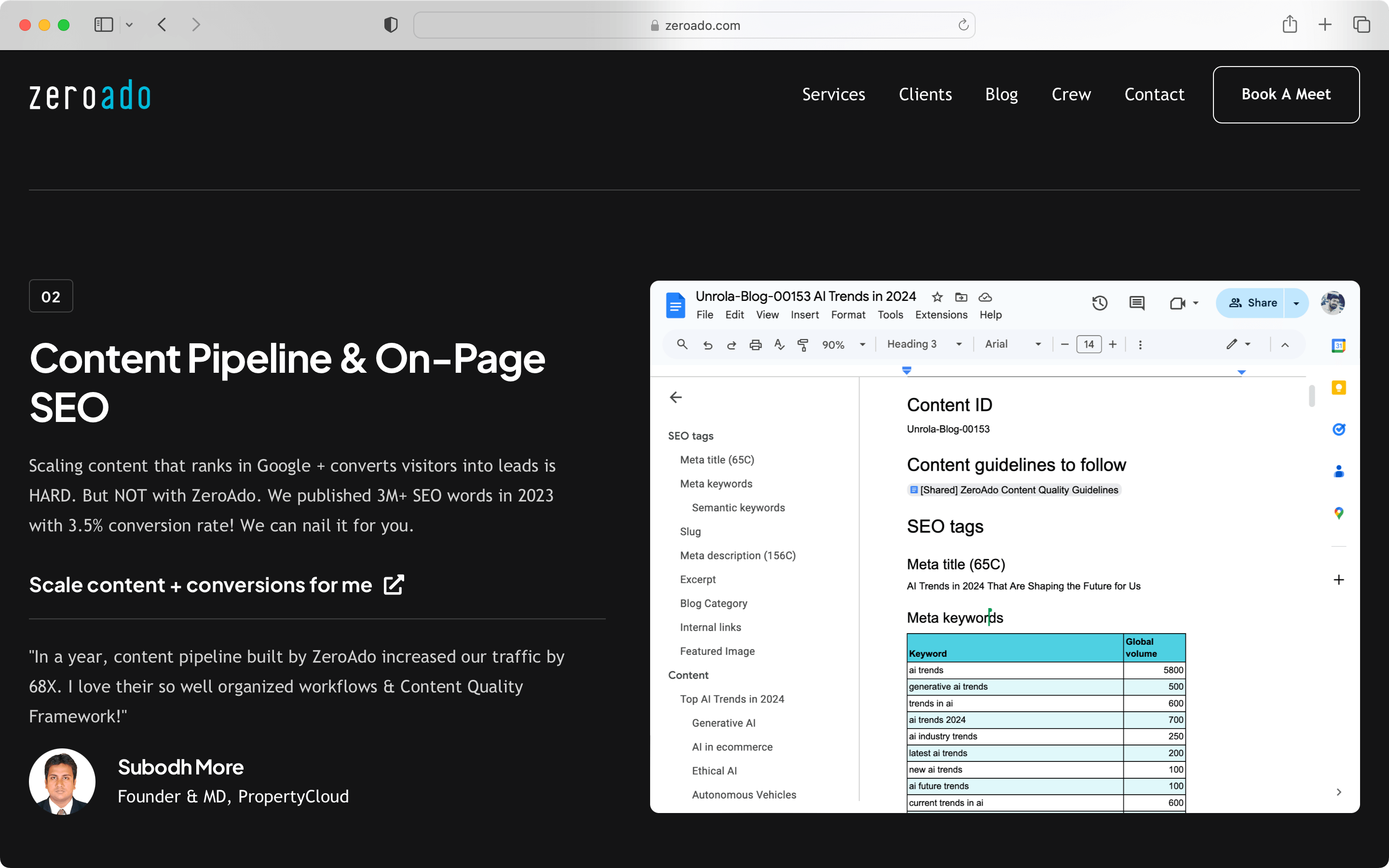
Task: Click the editing pencil mode icon
Action: click(1232, 344)
